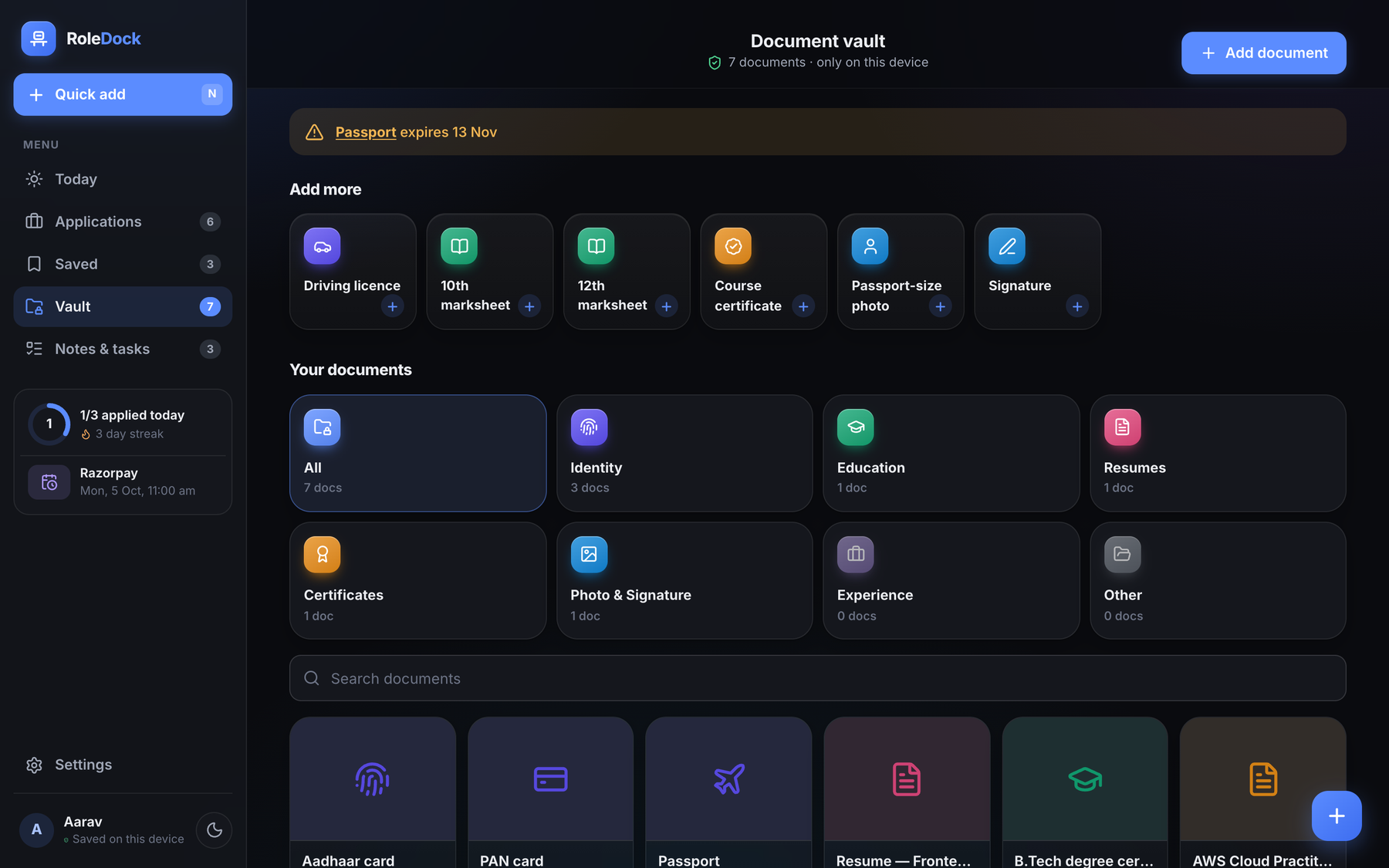
Task: Click the warning triangle in the expiry banner
Action: pos(314,132)
